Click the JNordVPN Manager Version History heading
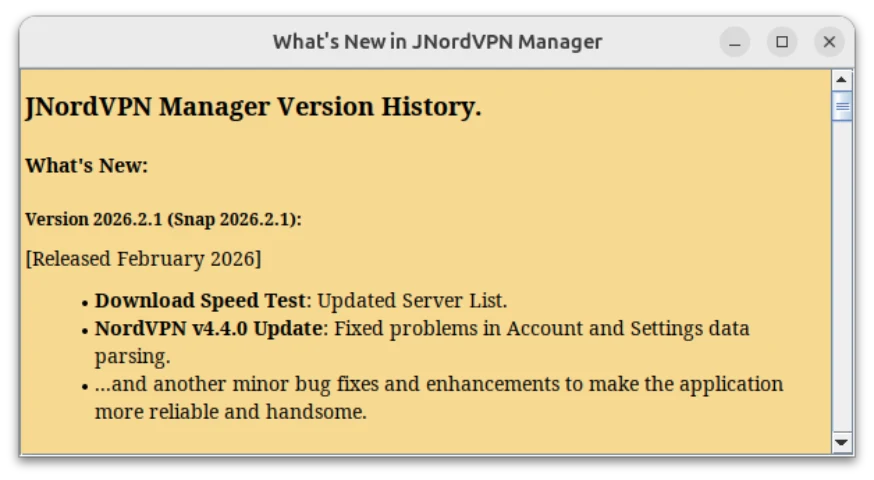The height and width of the screenshot is (480, 874). [254, 106]
